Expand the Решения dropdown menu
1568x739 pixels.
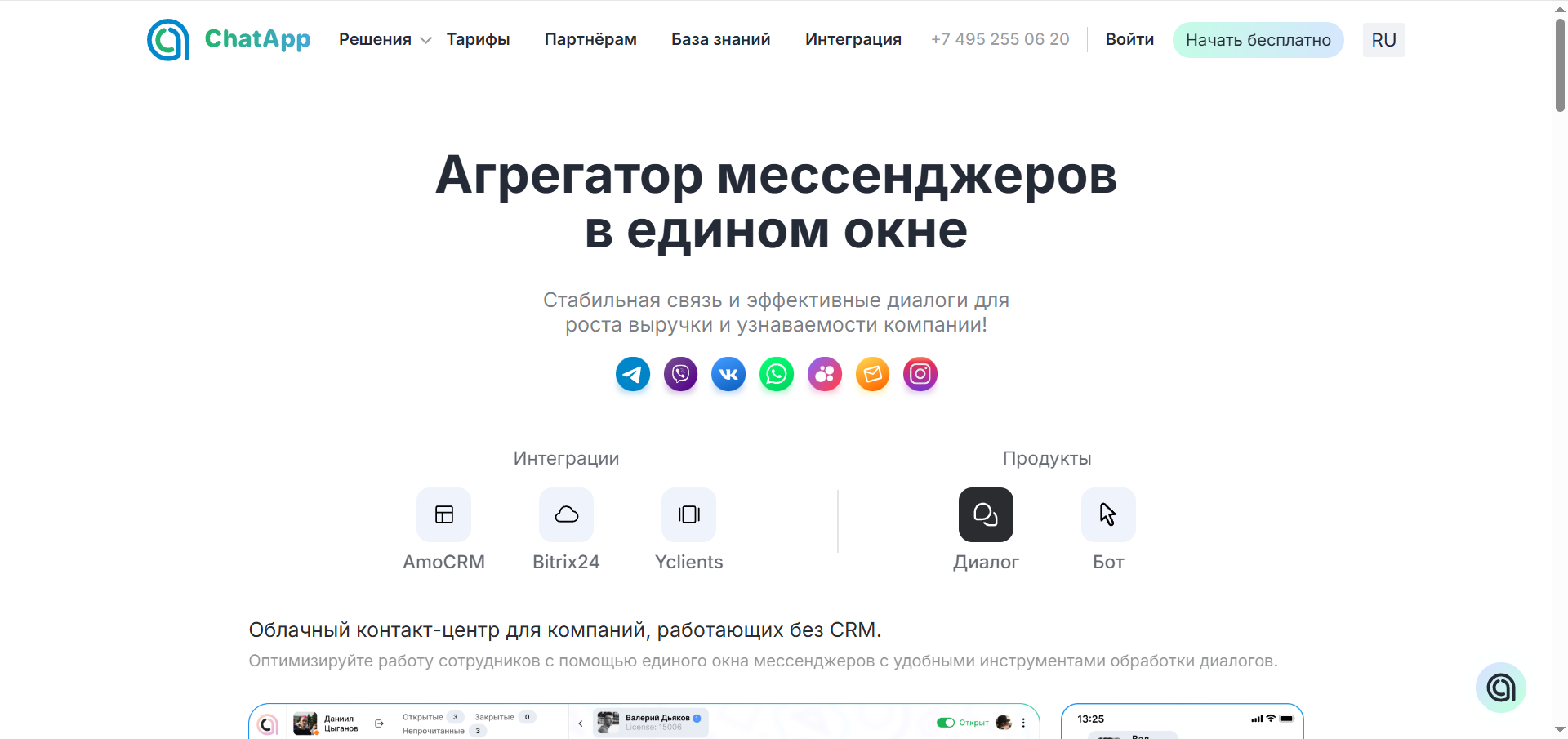tap(385, 40)
